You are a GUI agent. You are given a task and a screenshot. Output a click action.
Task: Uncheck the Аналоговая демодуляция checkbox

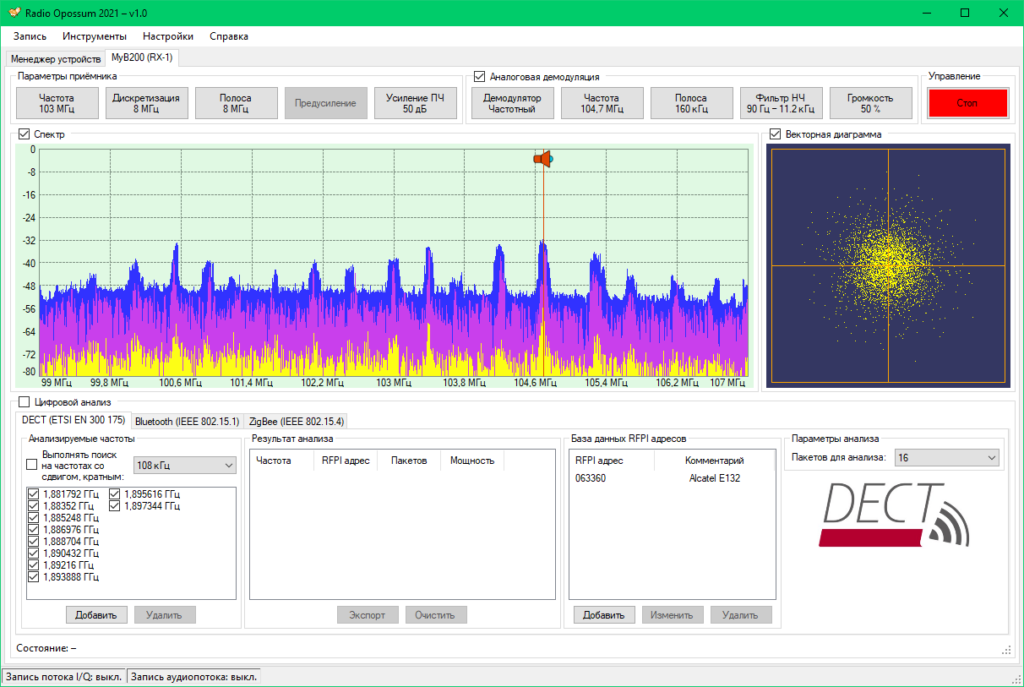[x=480, y=76]
